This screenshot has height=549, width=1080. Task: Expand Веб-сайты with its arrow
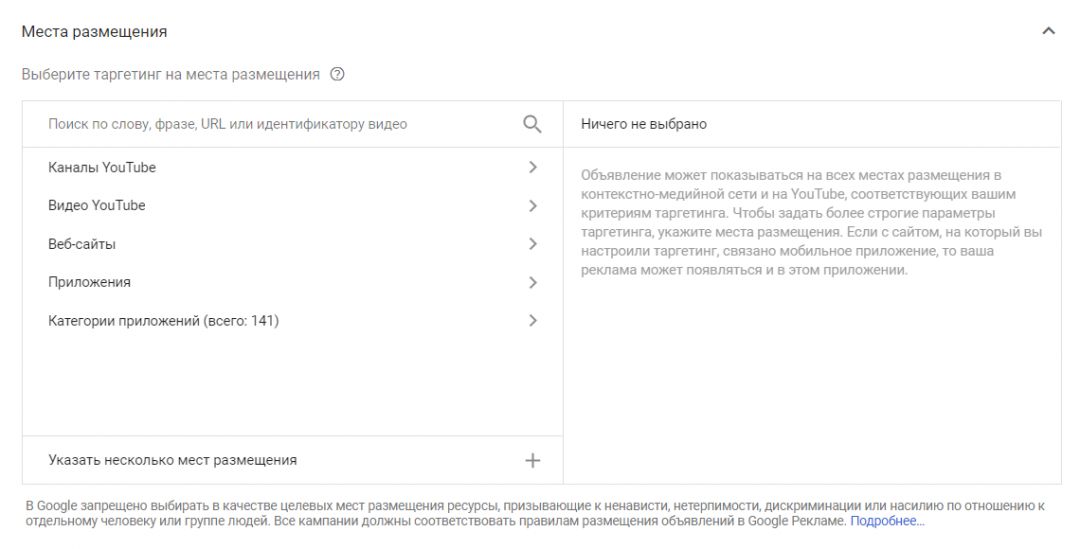[532, 244]
